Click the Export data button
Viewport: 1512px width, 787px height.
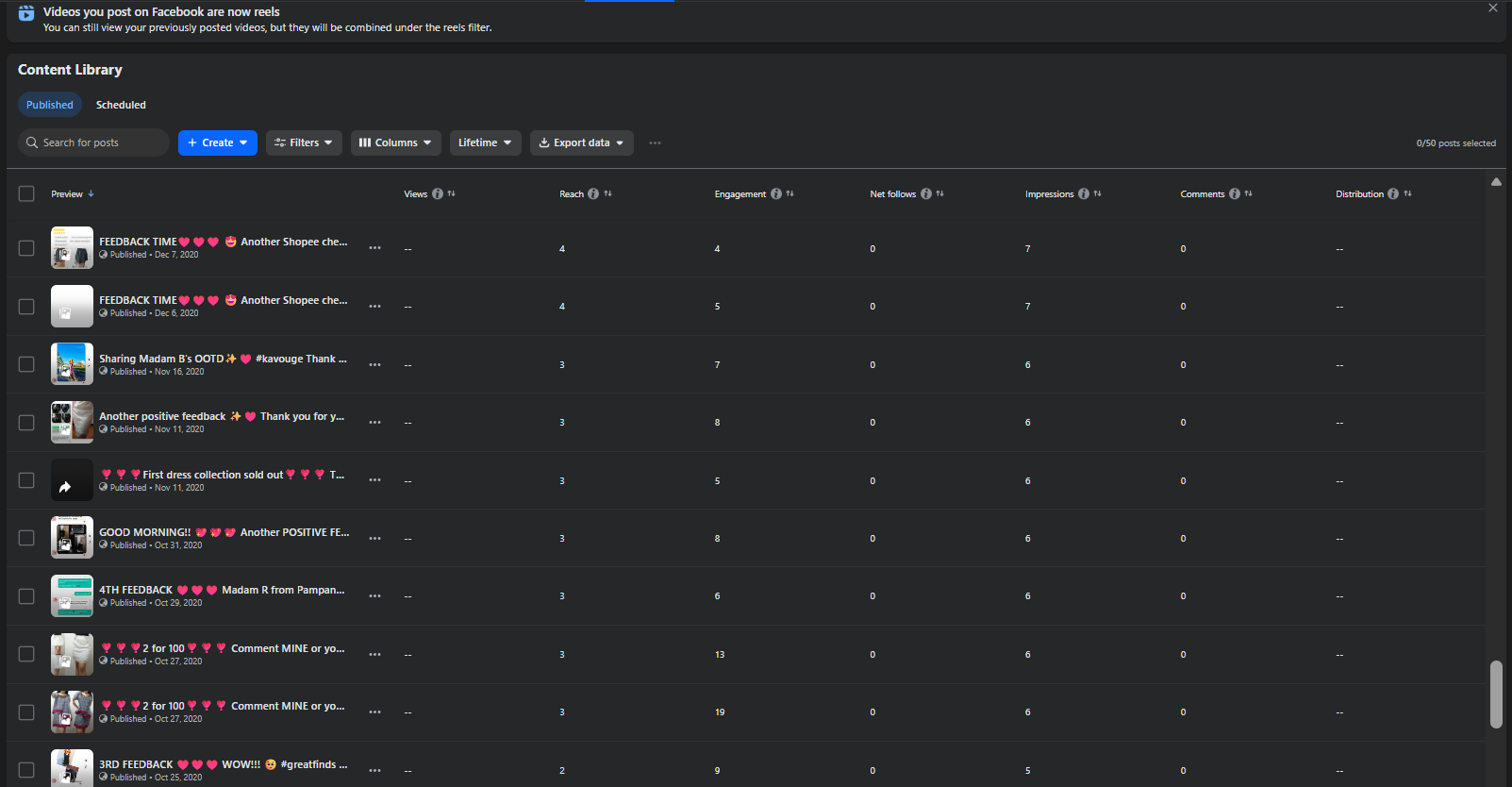(x=581, y=143)
